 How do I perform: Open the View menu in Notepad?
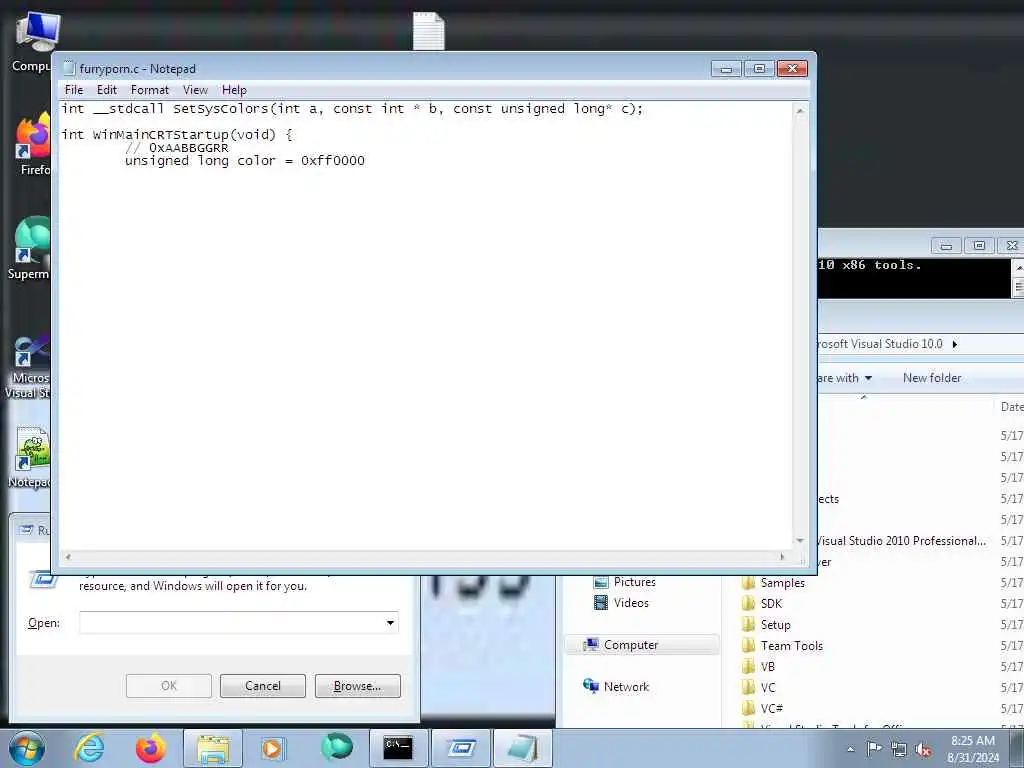pos(195,90)
